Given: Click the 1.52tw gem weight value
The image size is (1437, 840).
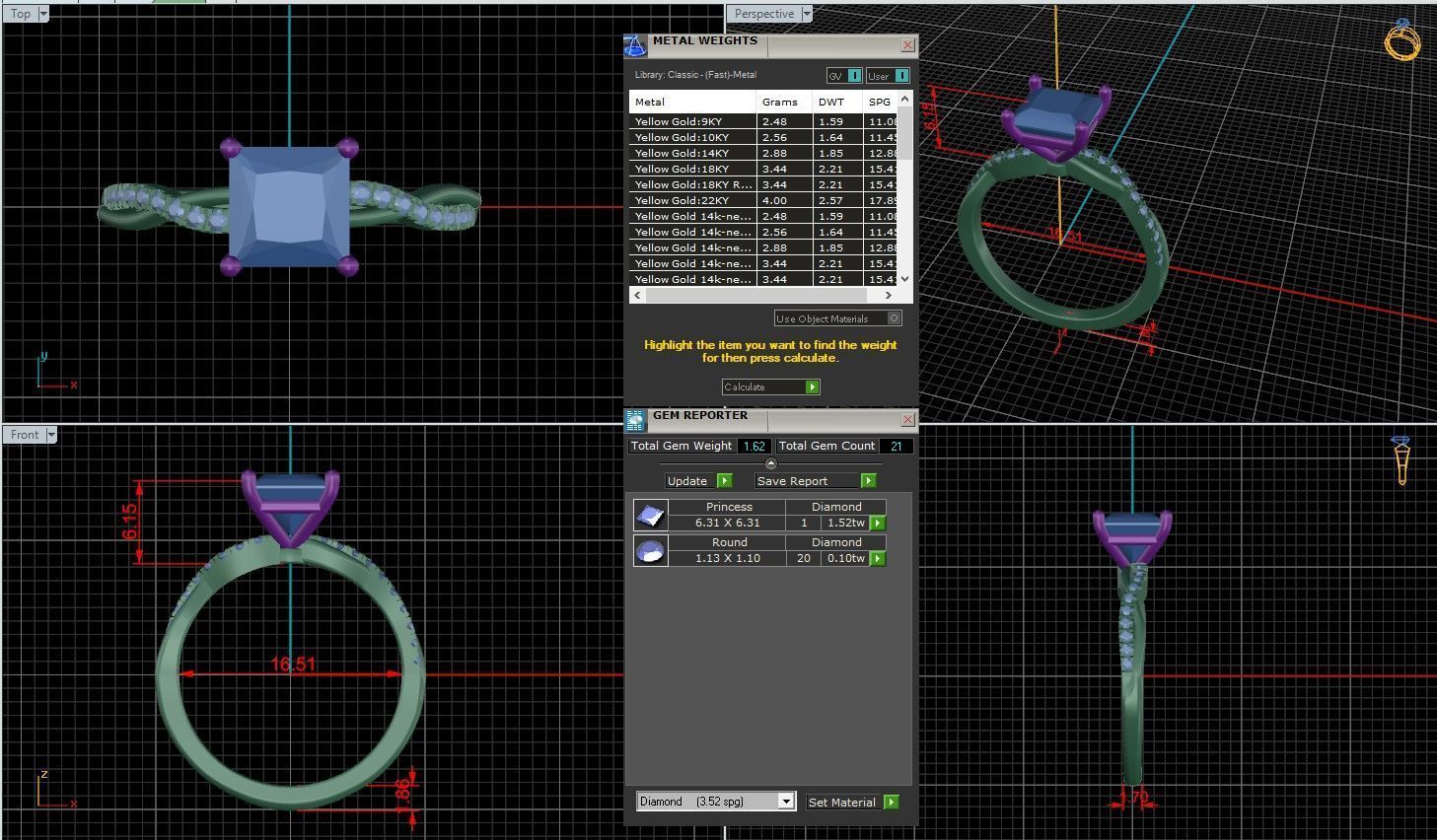Looking at the screenshot, I should click(x=846, y=523).
